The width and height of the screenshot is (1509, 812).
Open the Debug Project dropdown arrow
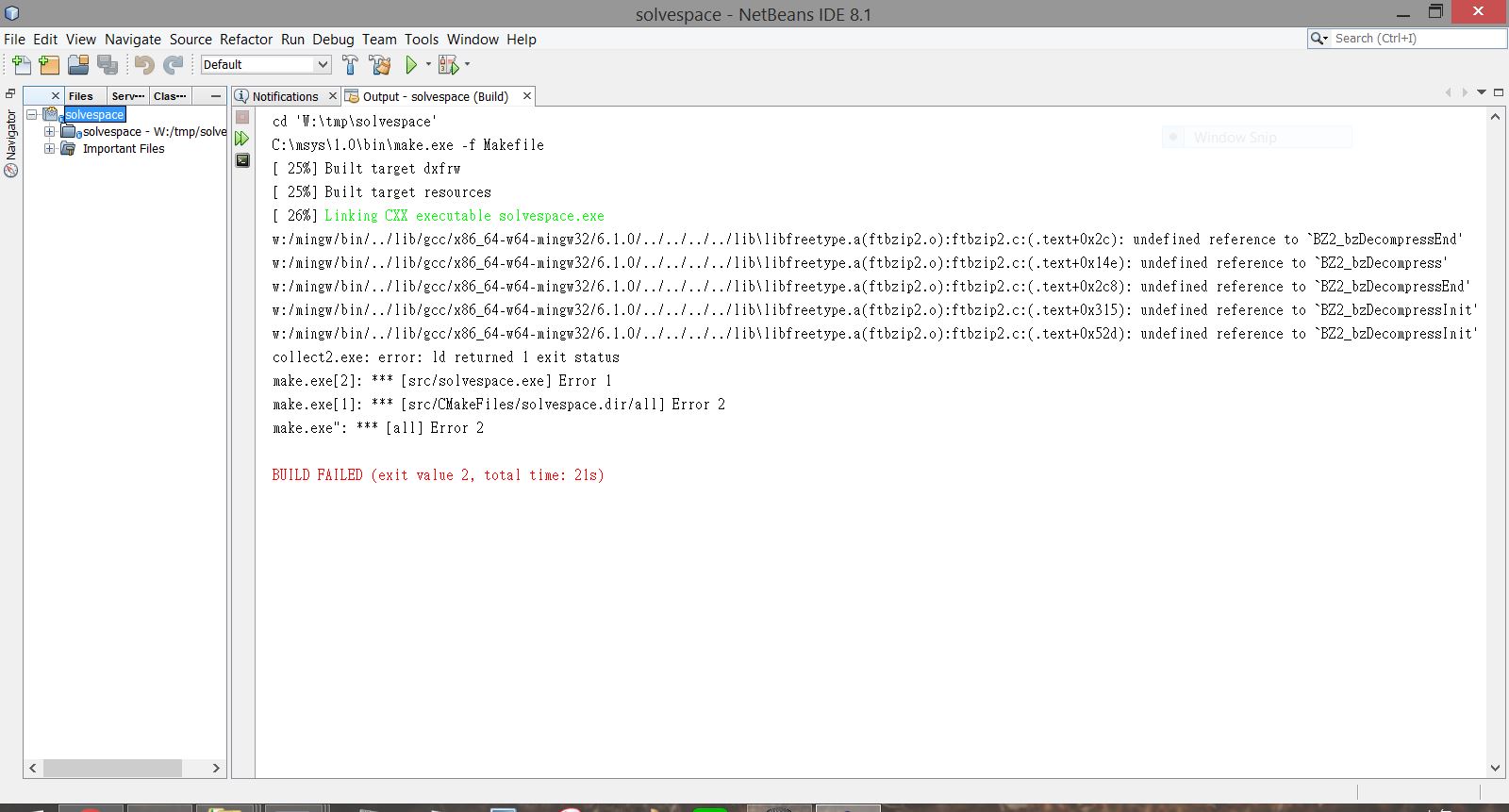(x=467, y=64)
